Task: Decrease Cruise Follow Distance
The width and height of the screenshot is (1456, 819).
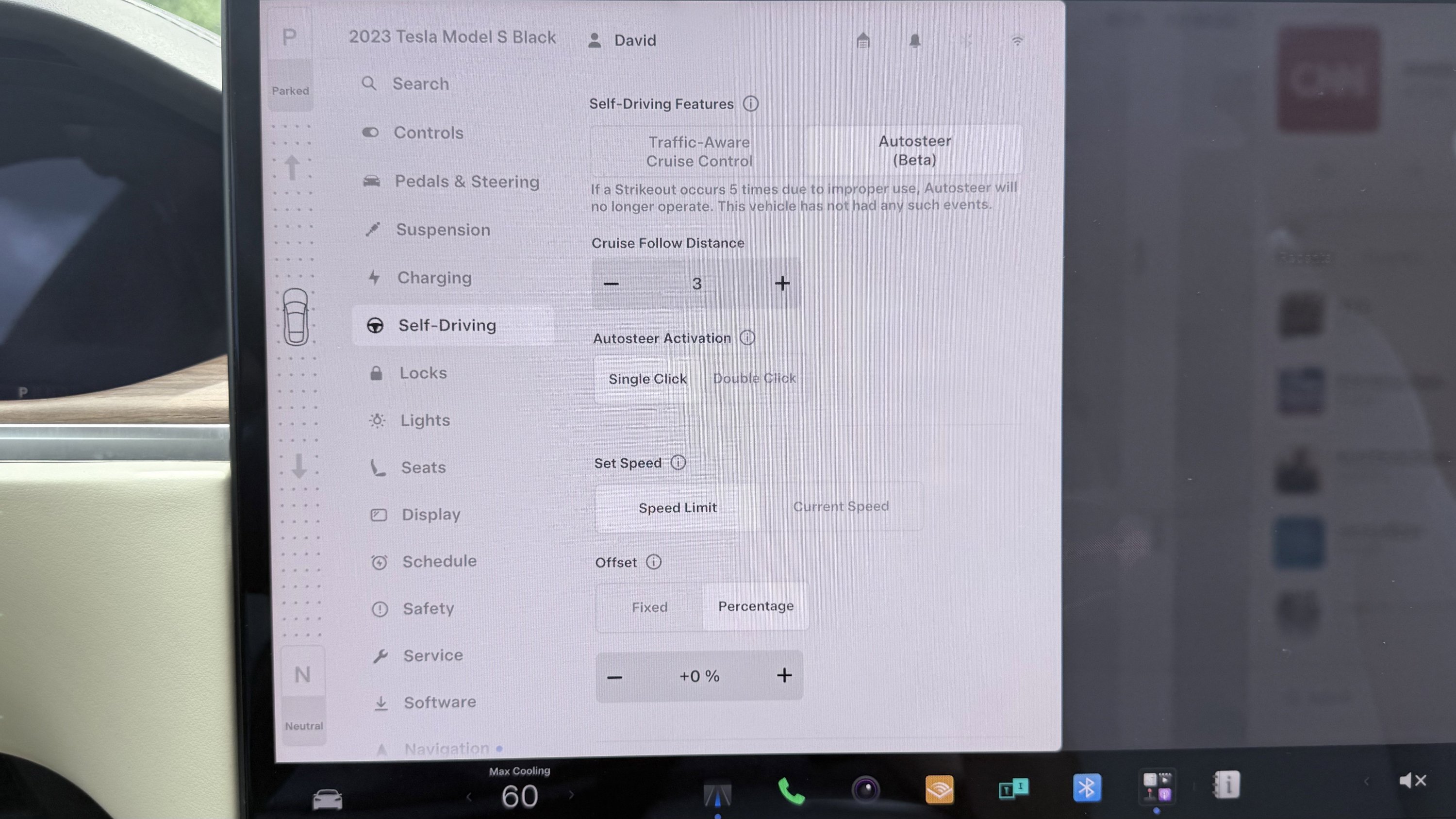Action: (x=611, y=284)
